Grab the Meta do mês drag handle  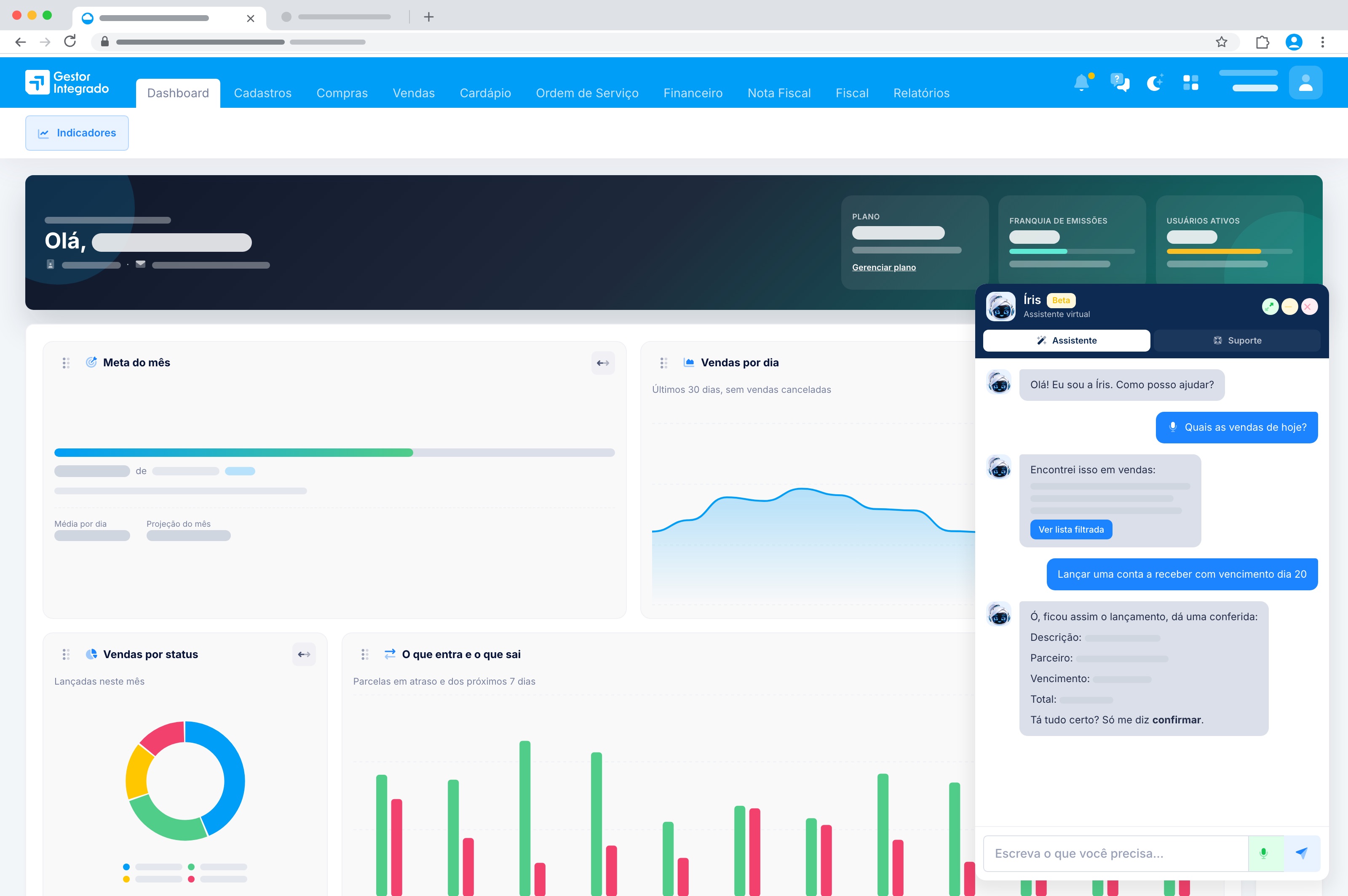pyautogui.click(x=66, y=363)
